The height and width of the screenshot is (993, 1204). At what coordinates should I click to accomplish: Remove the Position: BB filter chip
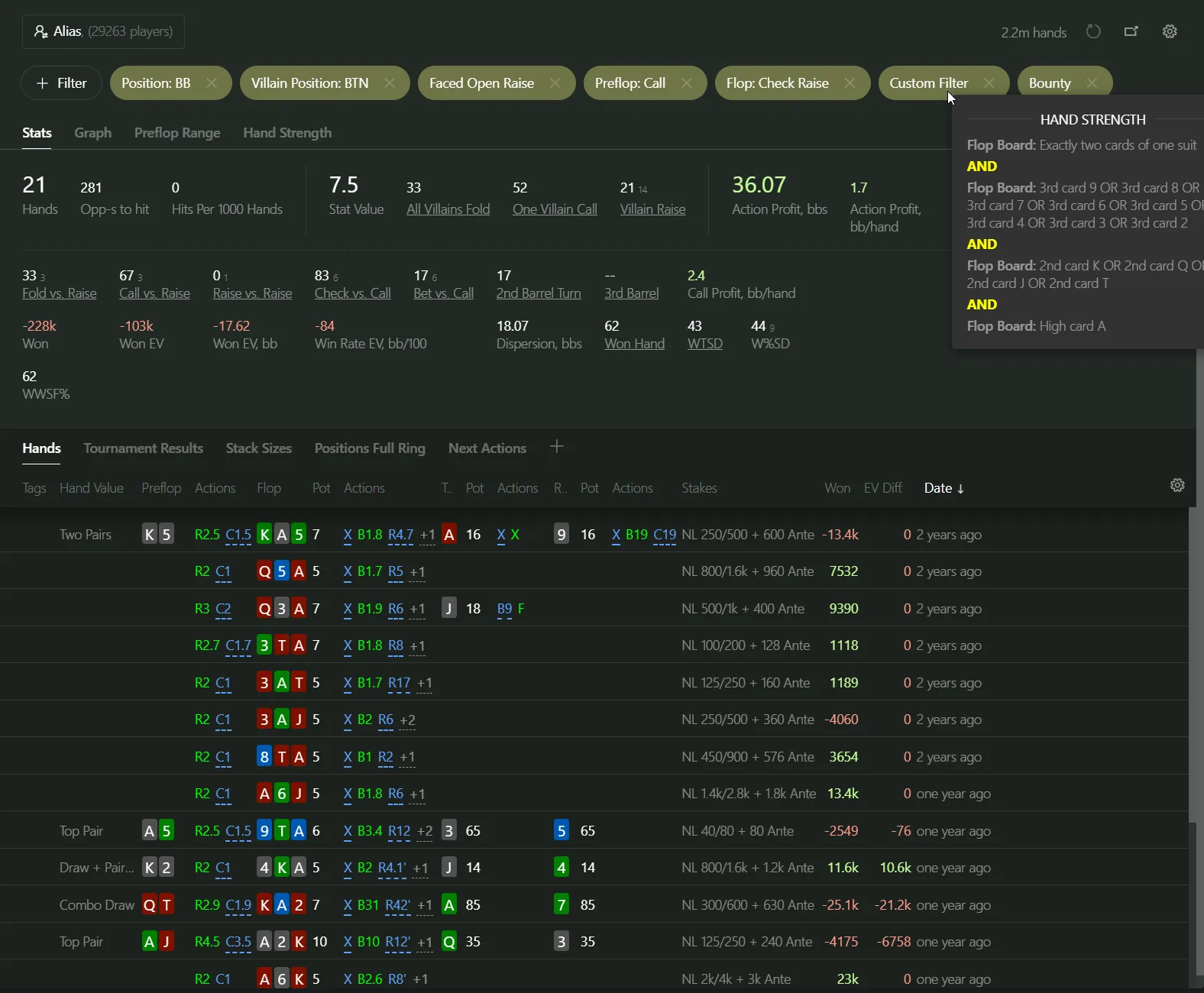pyautogui.click(x=212, y=83)
